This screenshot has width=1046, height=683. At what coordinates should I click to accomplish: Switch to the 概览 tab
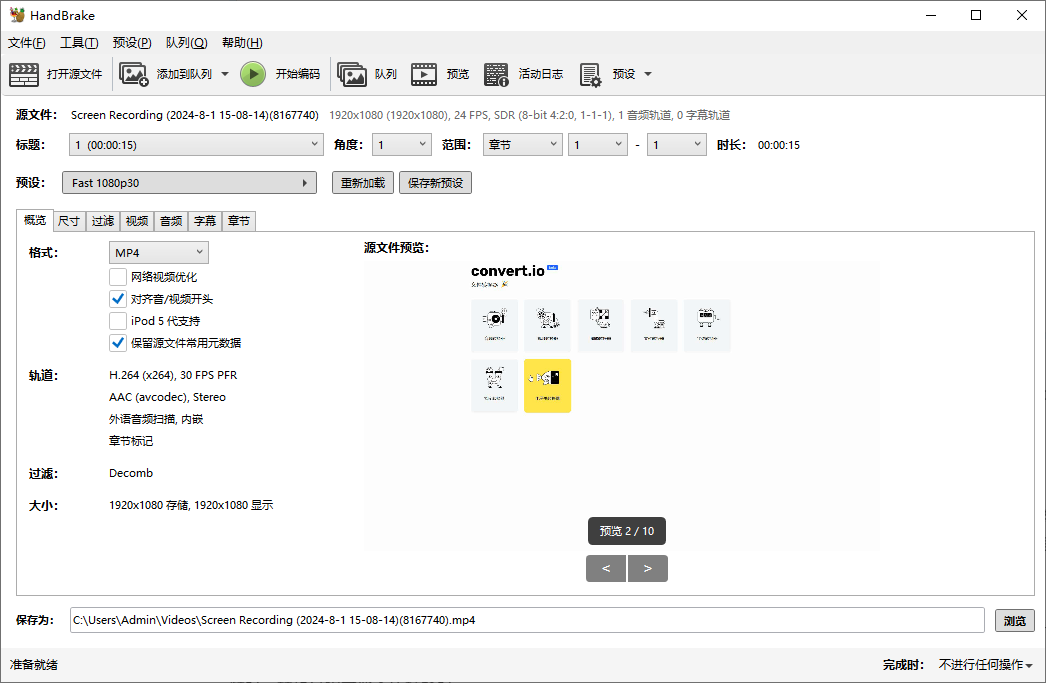click(35, 220)
